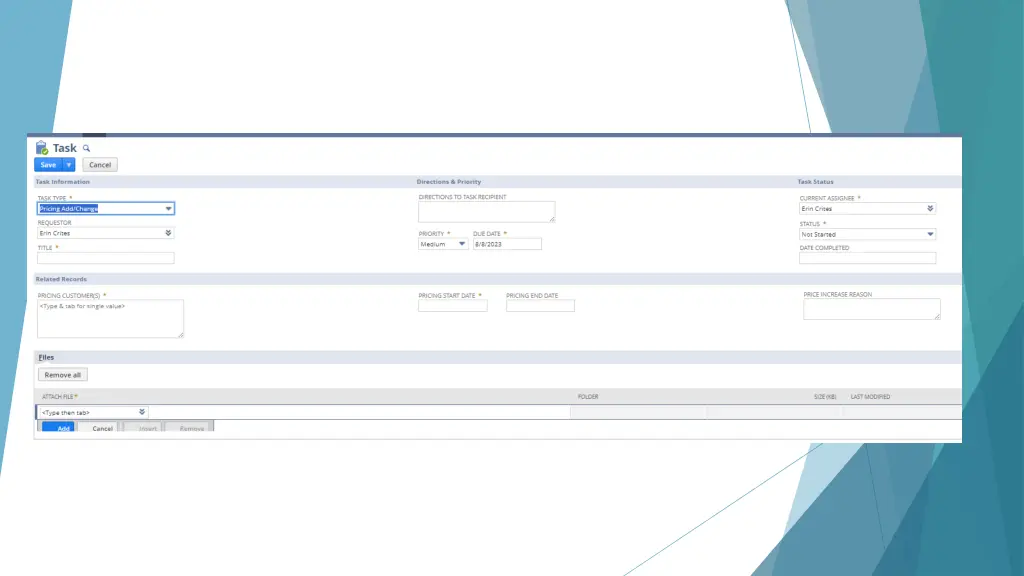Screen dimensions: 1024x576
Task: Click the Price Increase Reason box
Action: coord(871,309)
